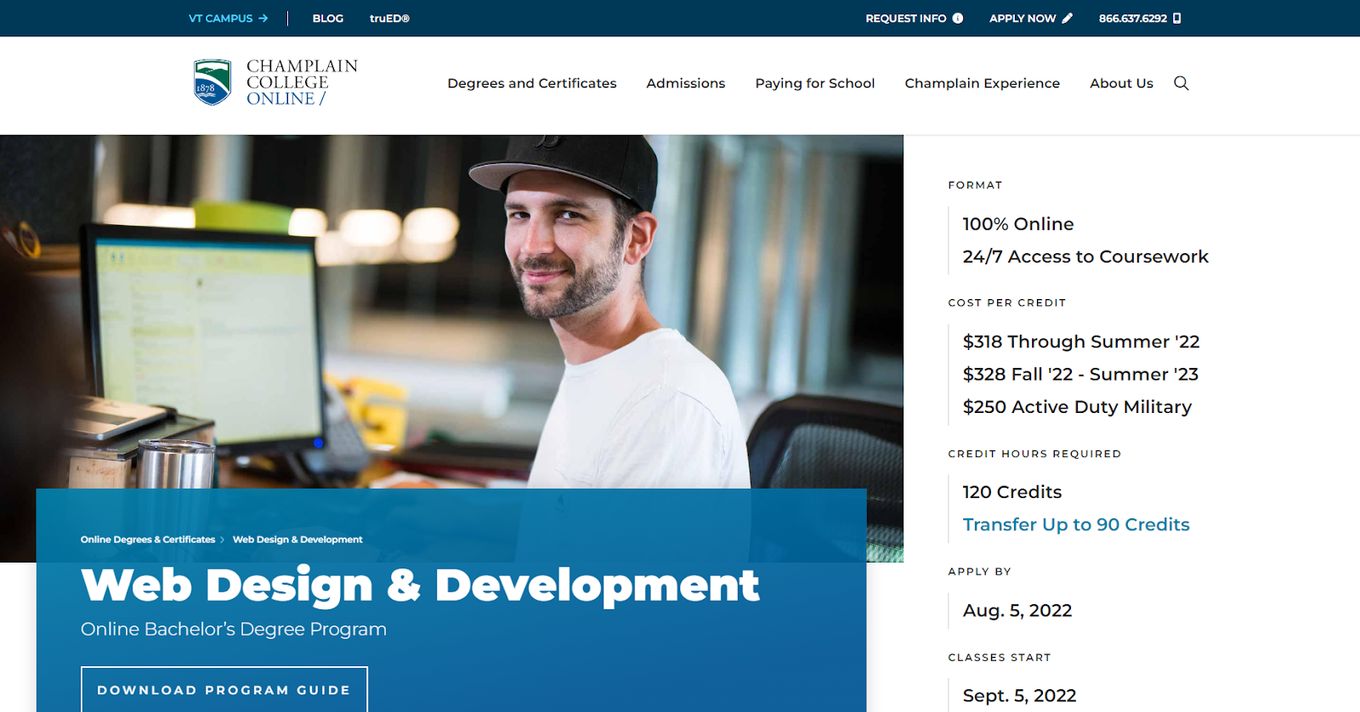The image size is (1360, 712).
Task: Go to Online Degrees & Certificates breadcrumb
Action: (148, 540)
